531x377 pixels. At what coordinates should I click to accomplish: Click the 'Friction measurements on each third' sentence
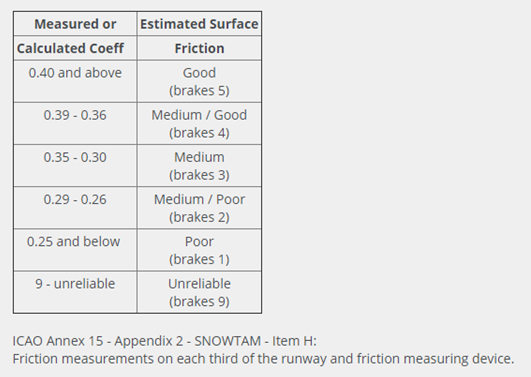(x=263, y=358)
